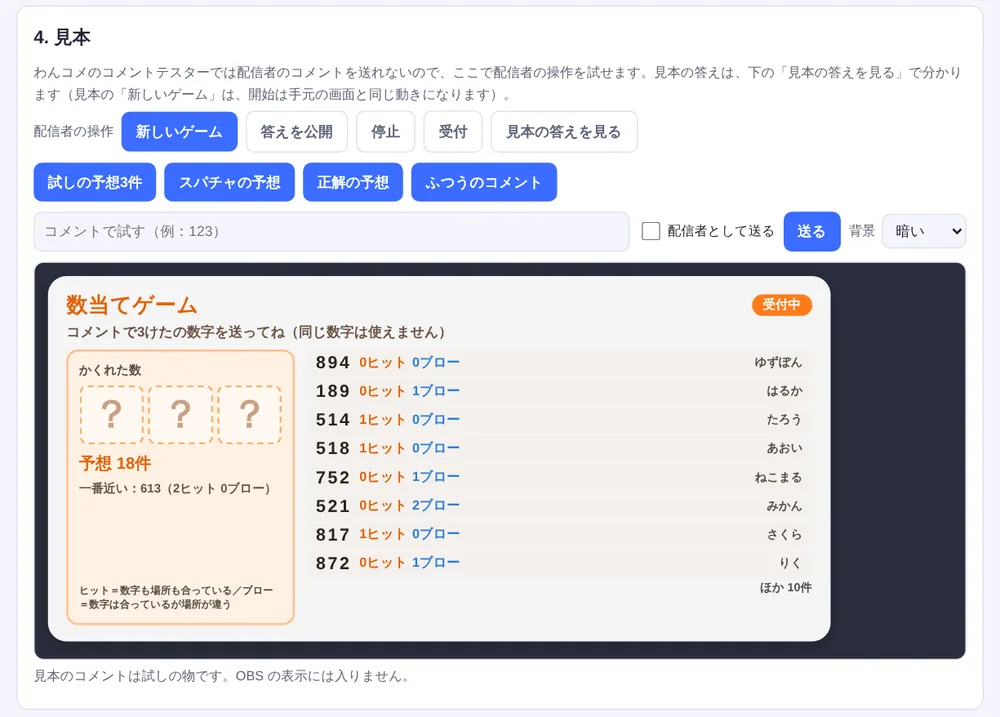Open the 背景 dropdown showing 暗い
The image size is (1000, 717).
click(923, 231)
